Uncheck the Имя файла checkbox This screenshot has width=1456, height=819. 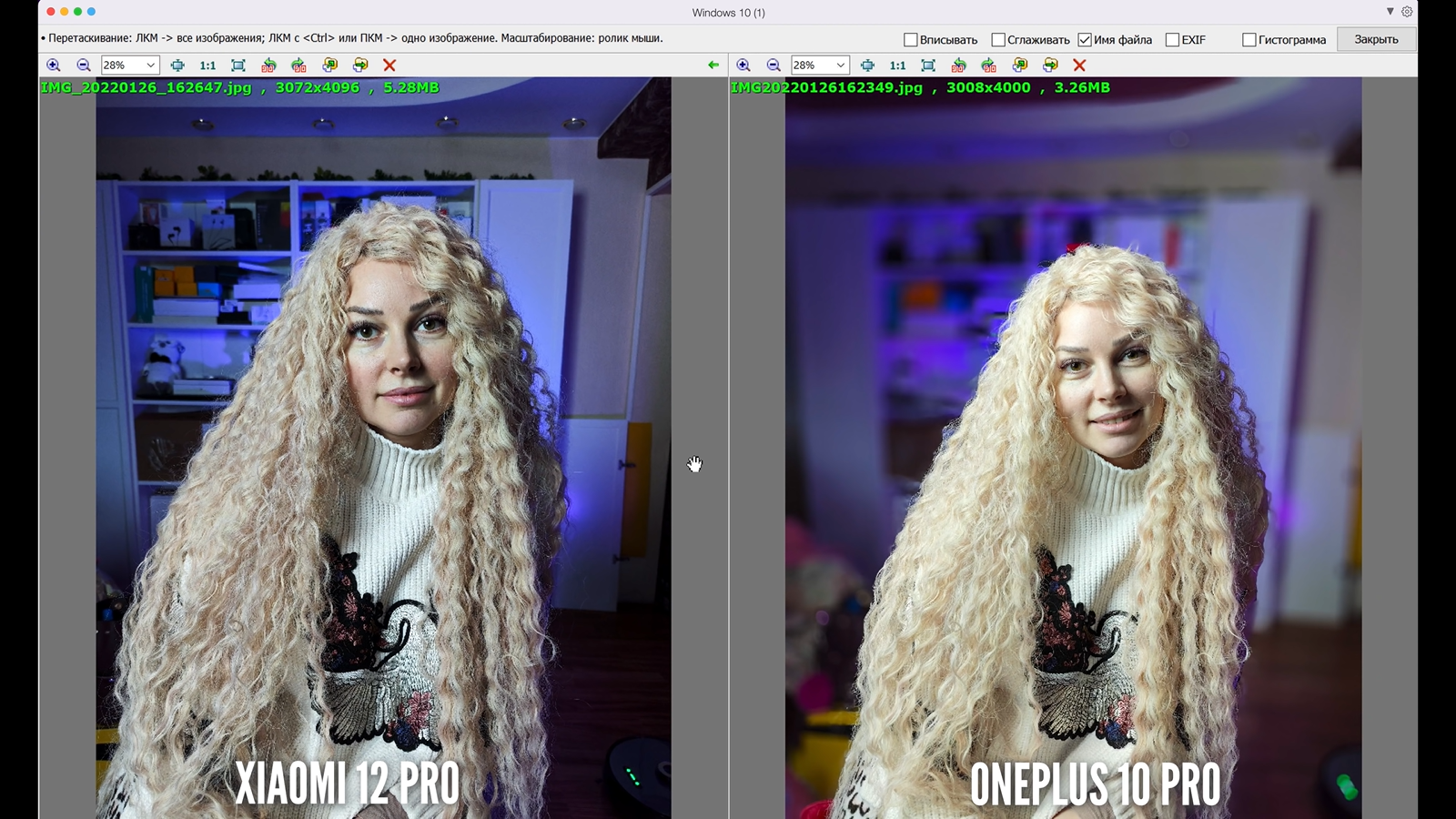point(1085,40)
